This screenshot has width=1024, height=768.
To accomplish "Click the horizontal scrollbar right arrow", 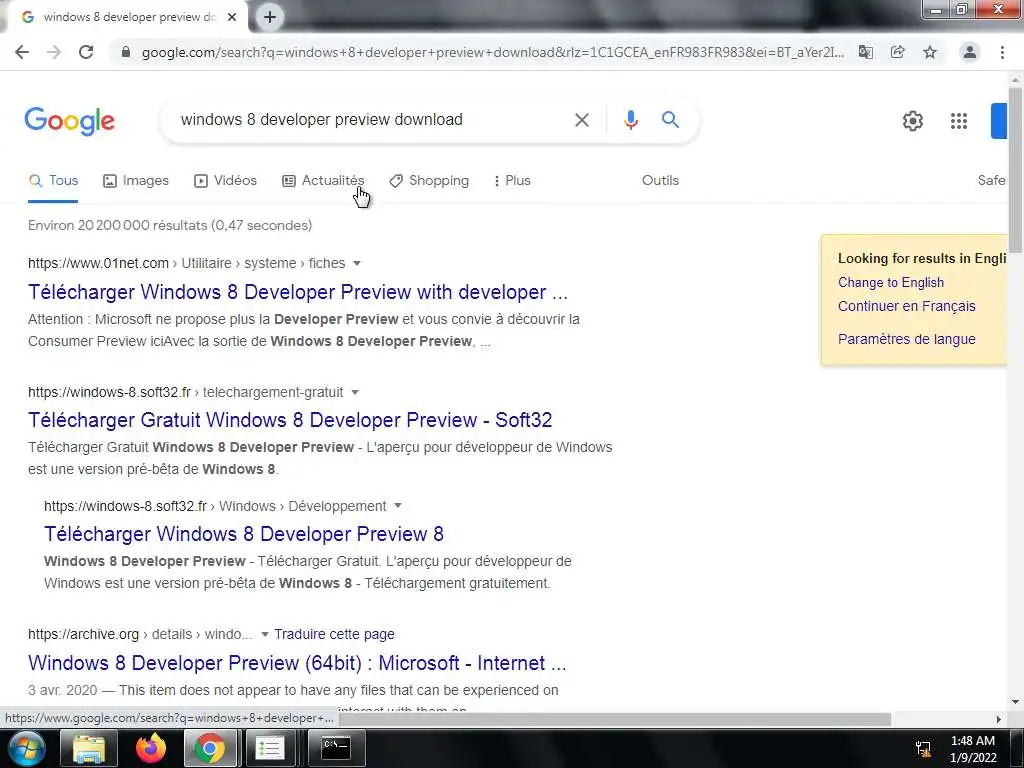I will pyautogui.click(x=999, y=719).
